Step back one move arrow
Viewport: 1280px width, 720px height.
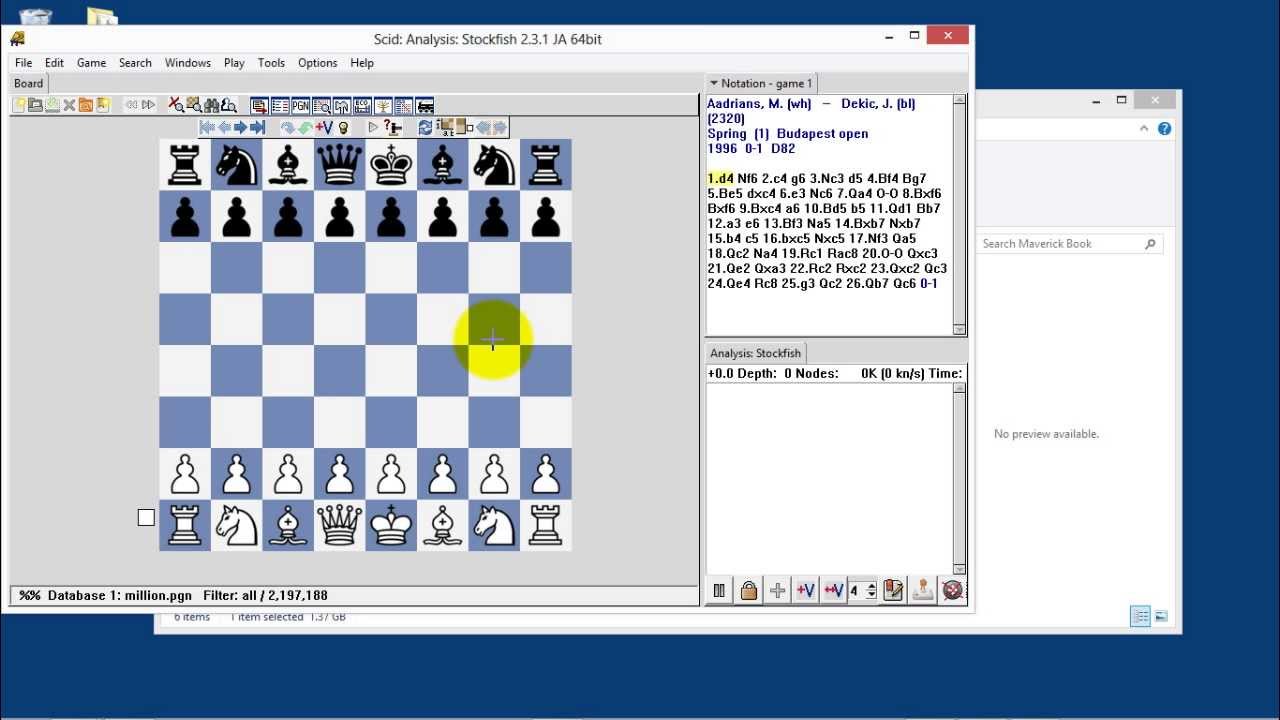point(224,127)
